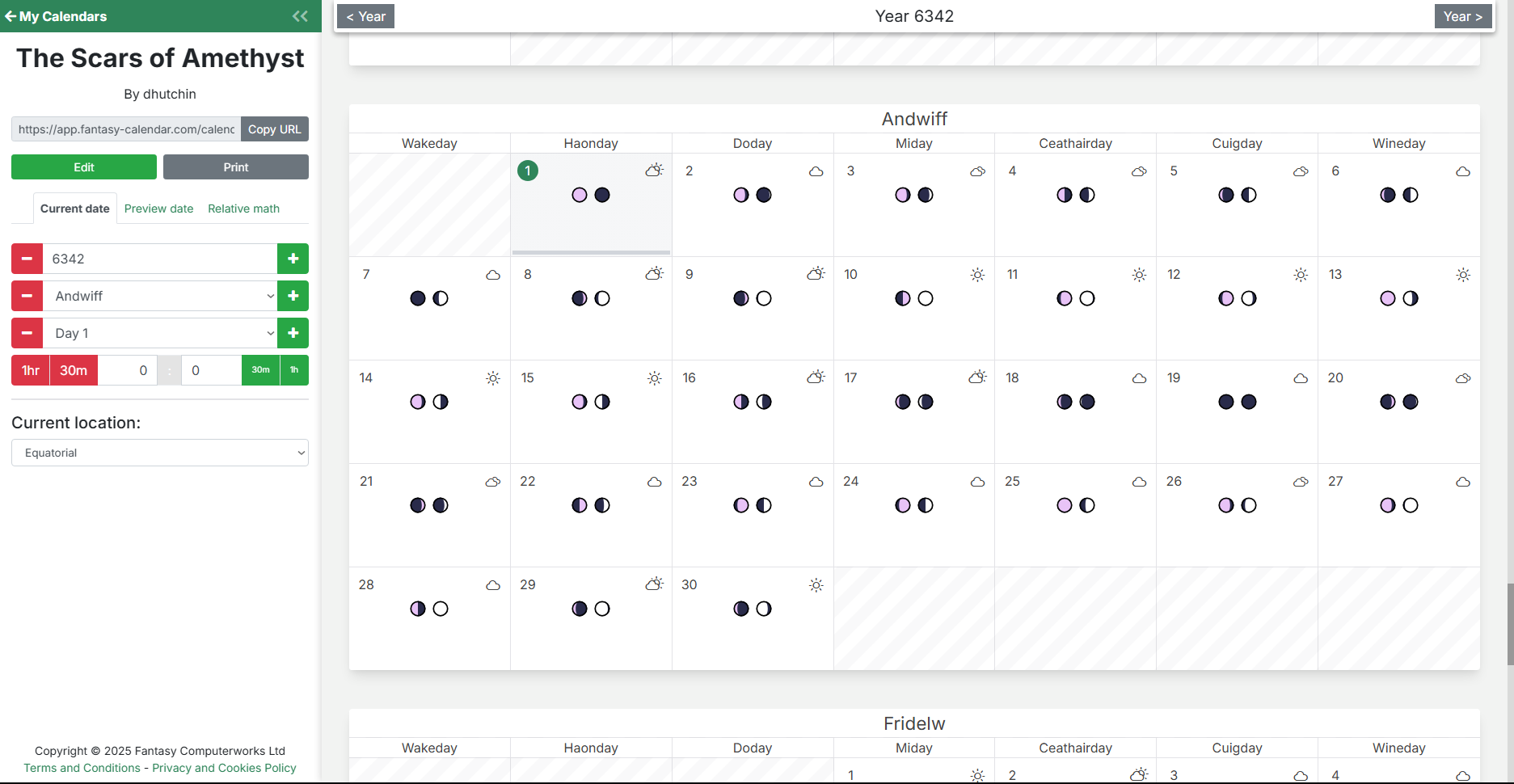1514x784 pixels.
Task: Click the weather icon on Andwiff day 1
Action: (654, 171)
